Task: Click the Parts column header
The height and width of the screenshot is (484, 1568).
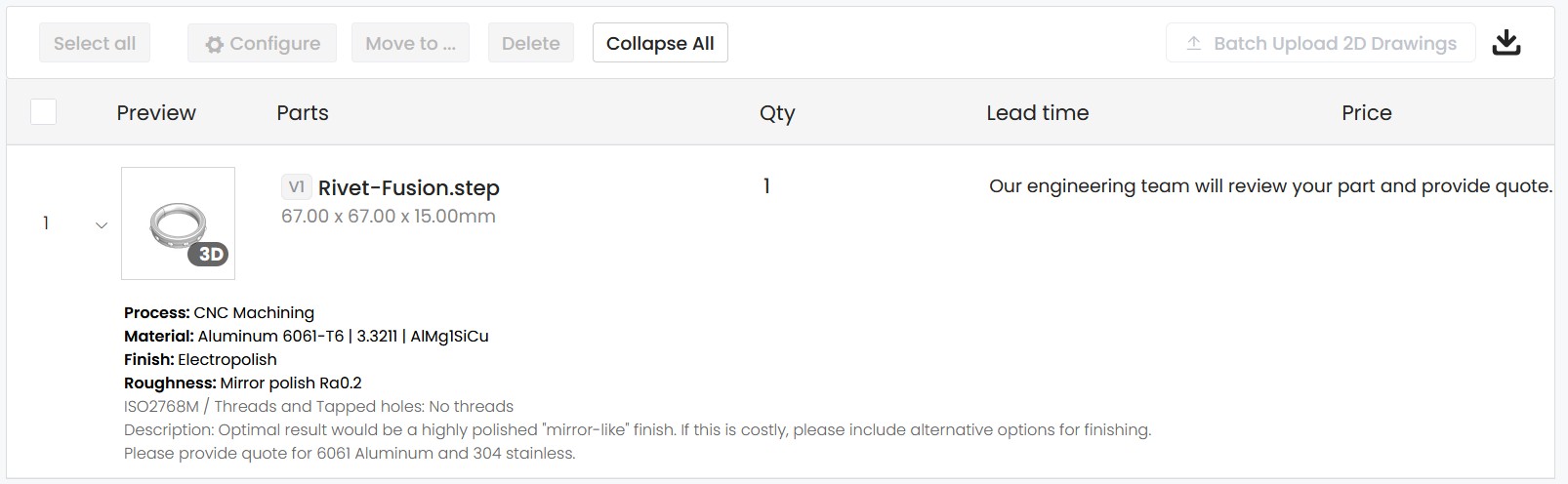Action: click(x=303, y=113)
